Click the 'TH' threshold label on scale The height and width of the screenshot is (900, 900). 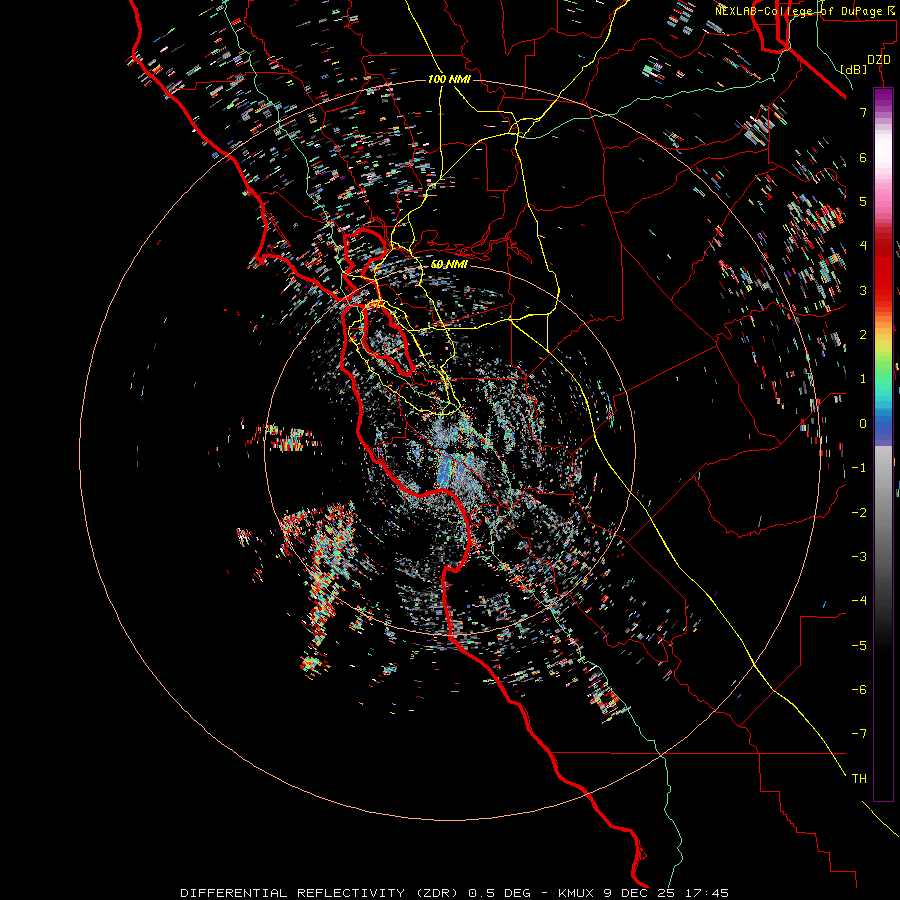pos(859,779)
